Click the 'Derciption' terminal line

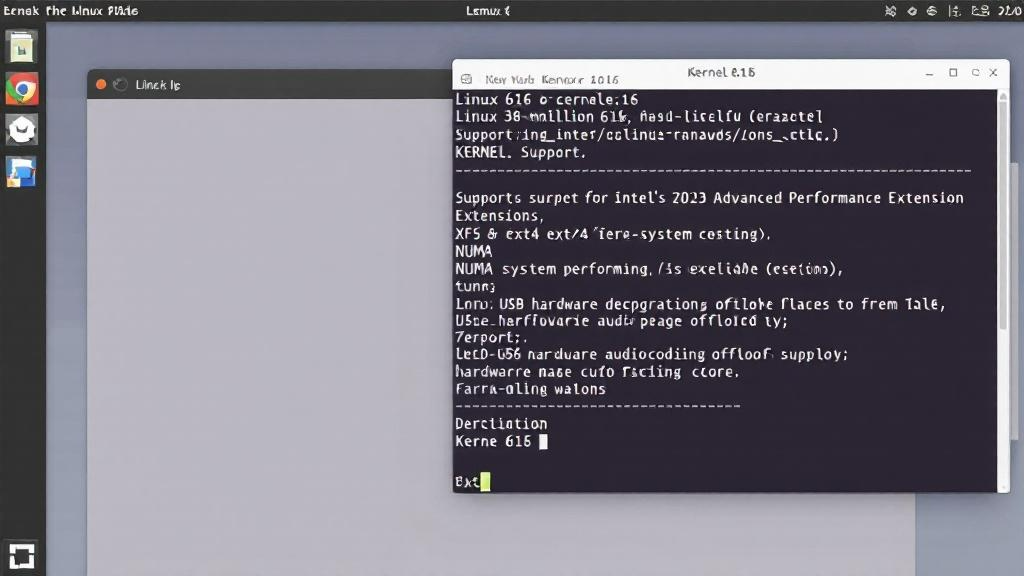click(501, 423)
